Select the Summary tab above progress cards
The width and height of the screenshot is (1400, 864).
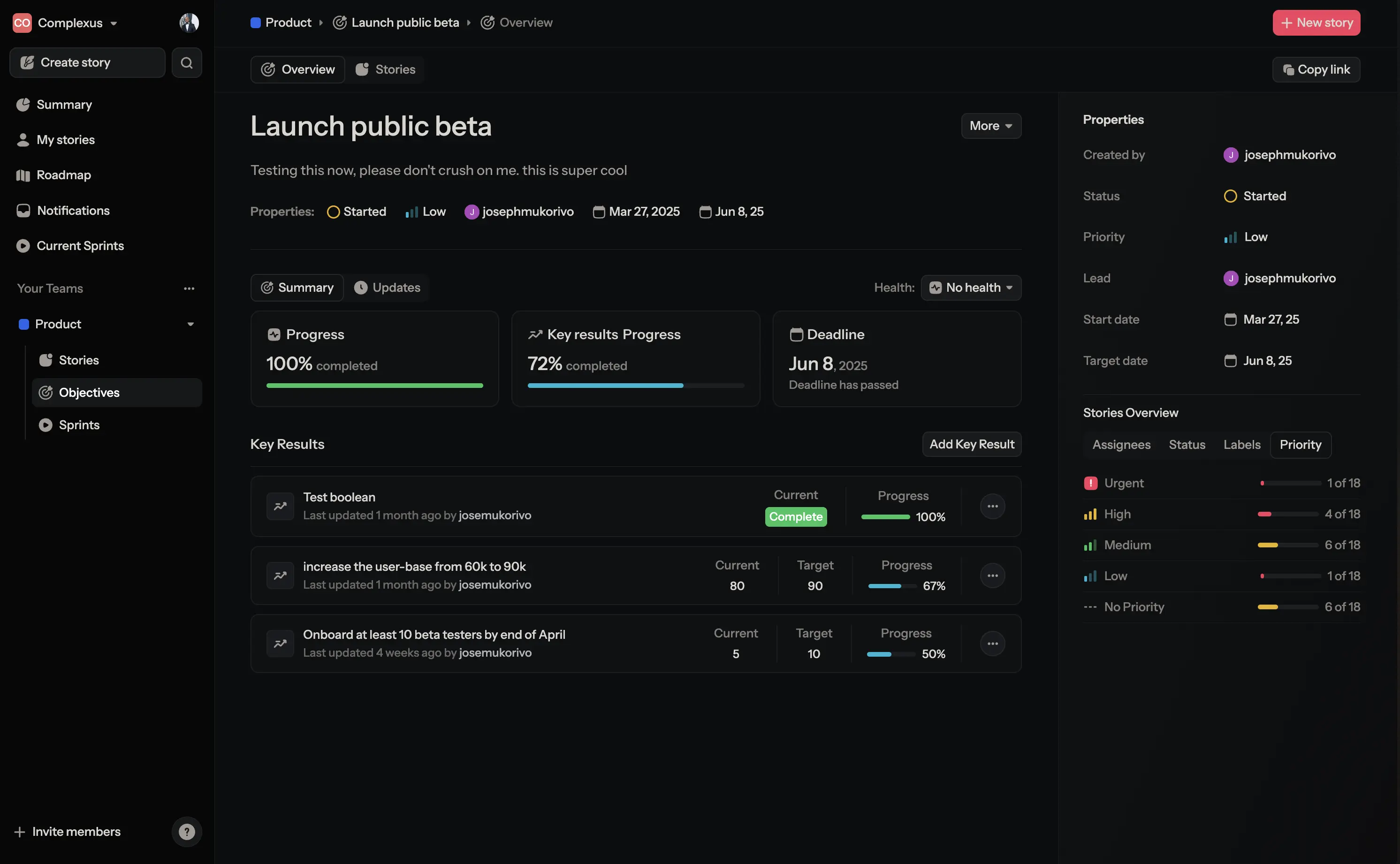(297, 288)
